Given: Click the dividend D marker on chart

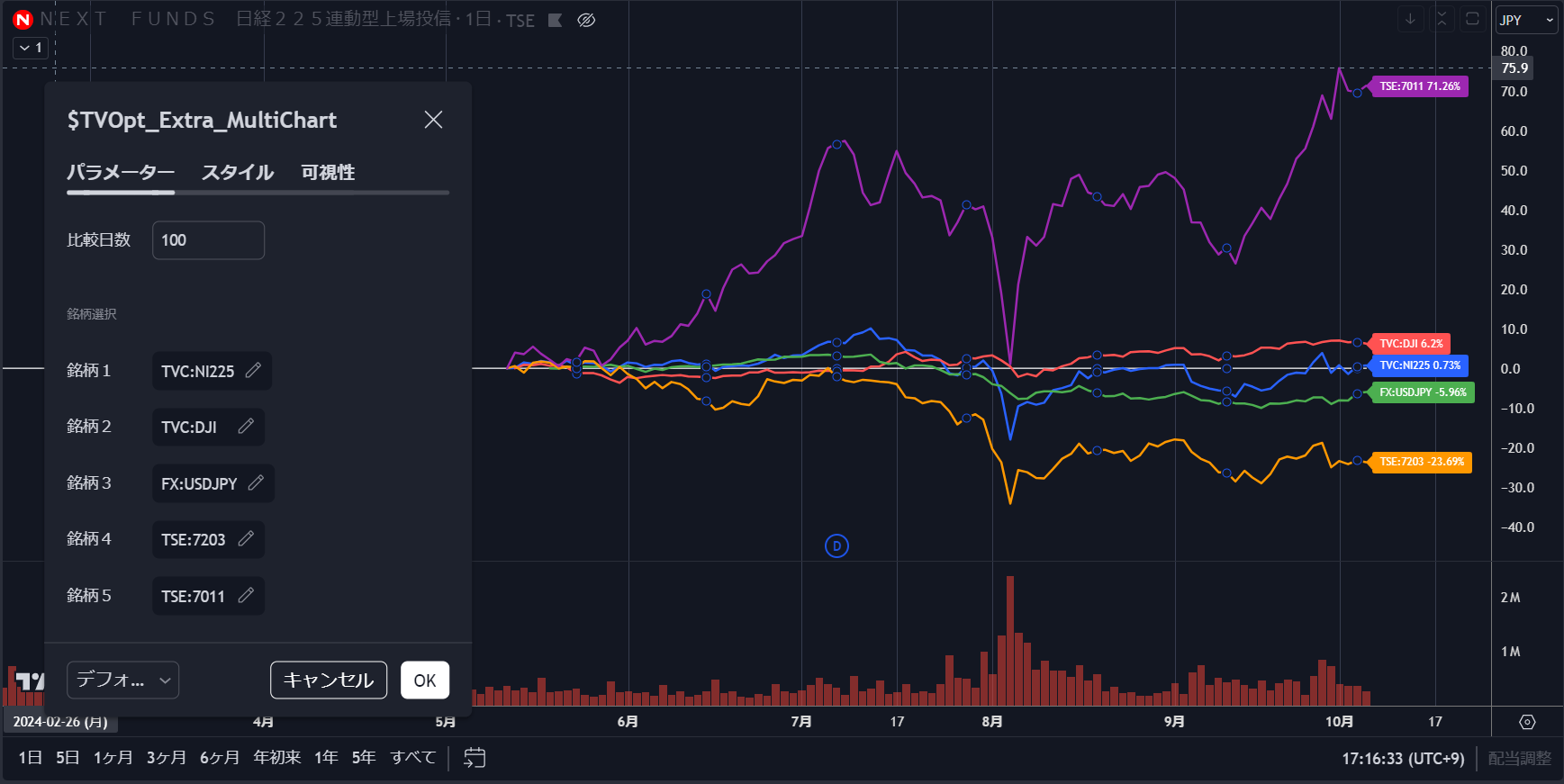Looking at the screenshot, I should tap(836, 545).
